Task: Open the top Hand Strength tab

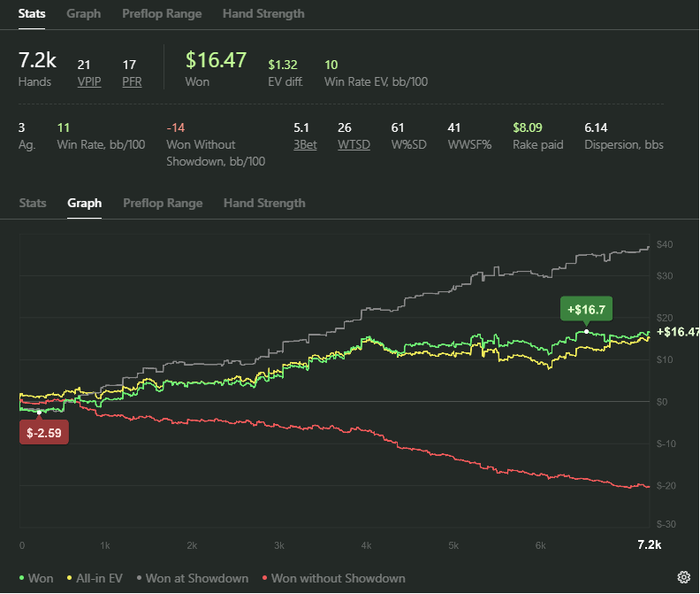Action: 263,14
